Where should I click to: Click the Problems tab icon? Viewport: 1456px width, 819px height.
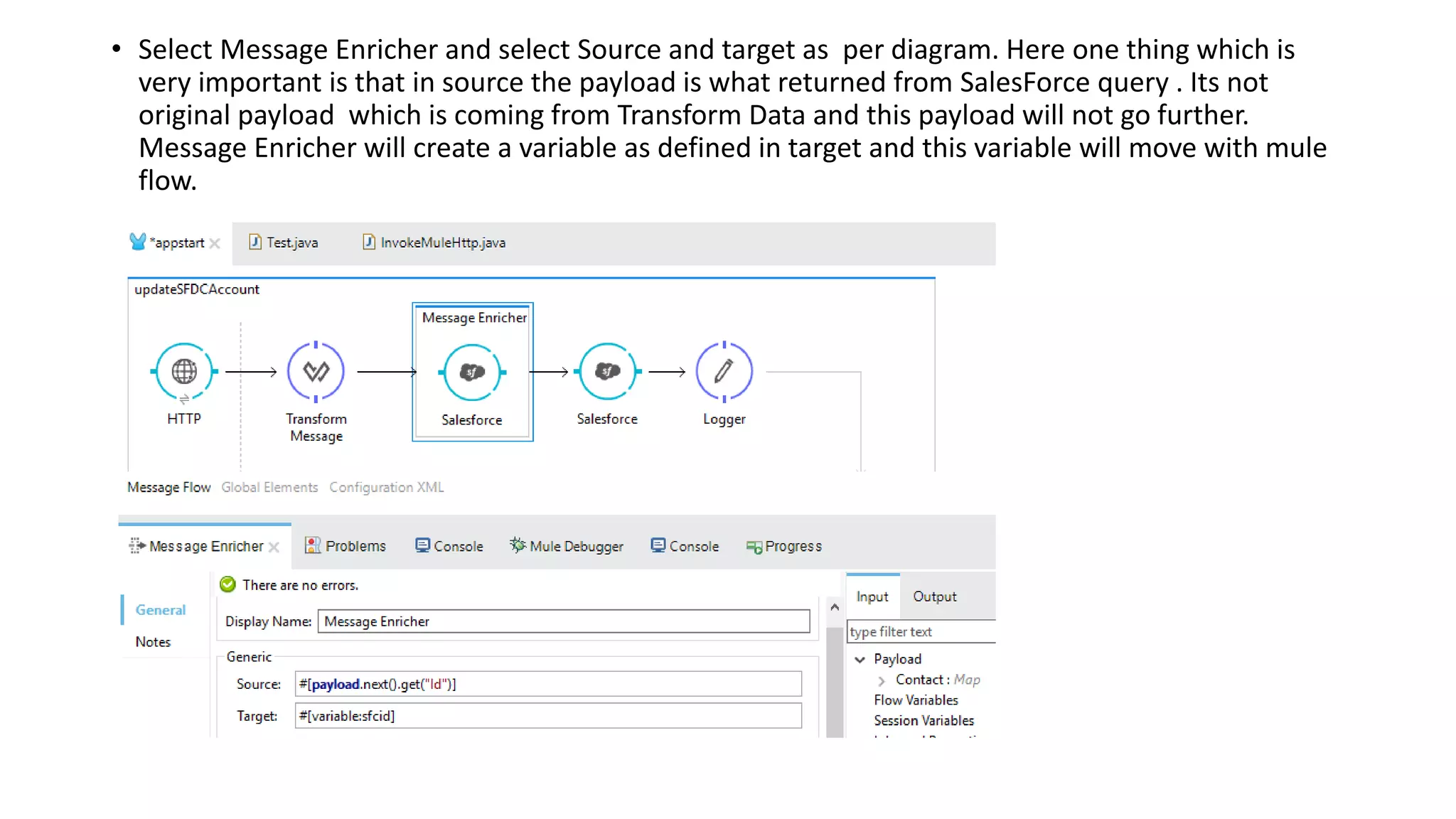[x=312, y=545]
